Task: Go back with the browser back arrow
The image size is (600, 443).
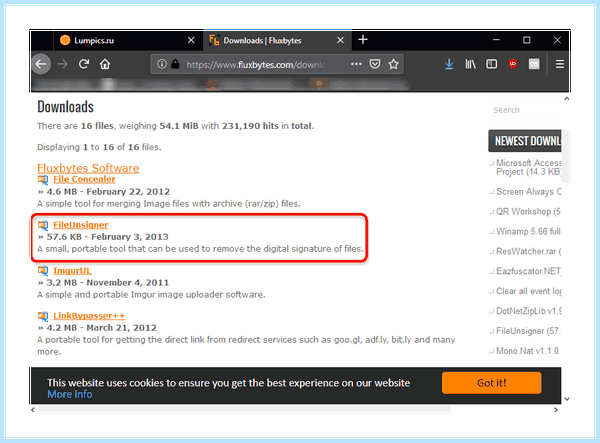Action: (41, 64)
